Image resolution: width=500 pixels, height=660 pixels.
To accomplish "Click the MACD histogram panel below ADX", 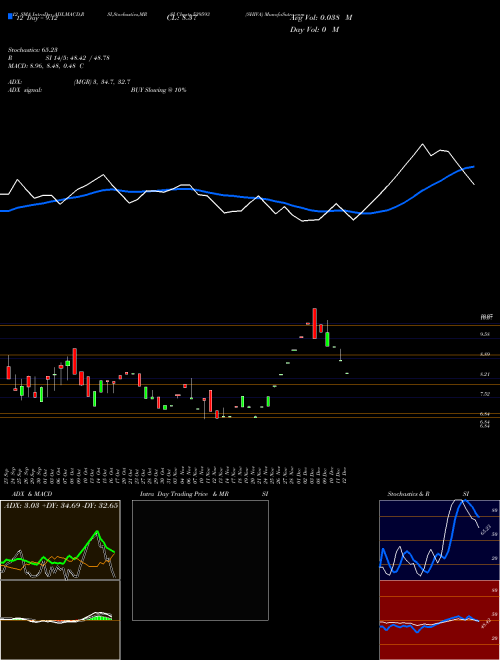I will pyautogui.click(x=60, y=620).
